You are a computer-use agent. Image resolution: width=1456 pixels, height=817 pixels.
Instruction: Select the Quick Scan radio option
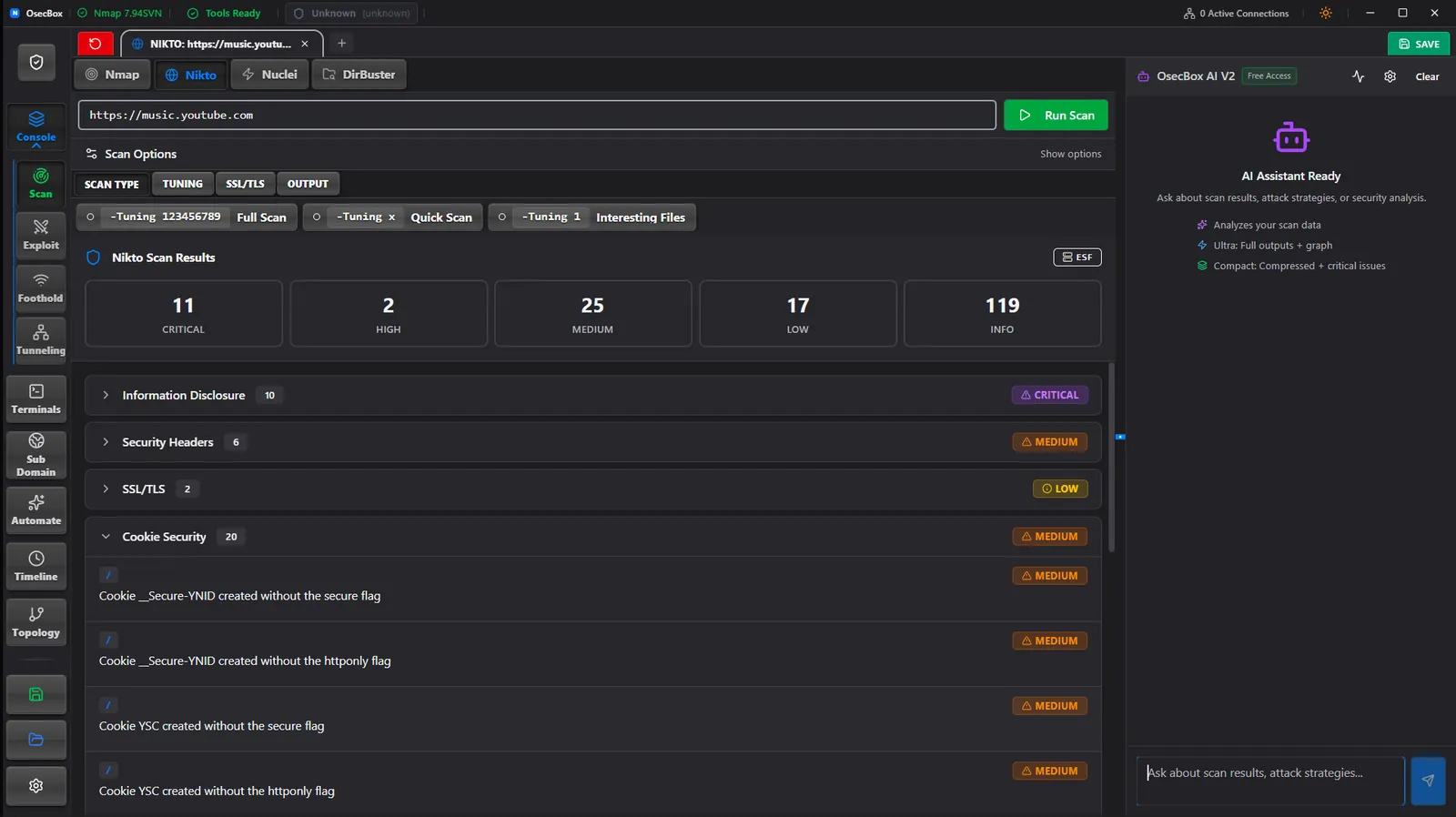click(392, 217)
